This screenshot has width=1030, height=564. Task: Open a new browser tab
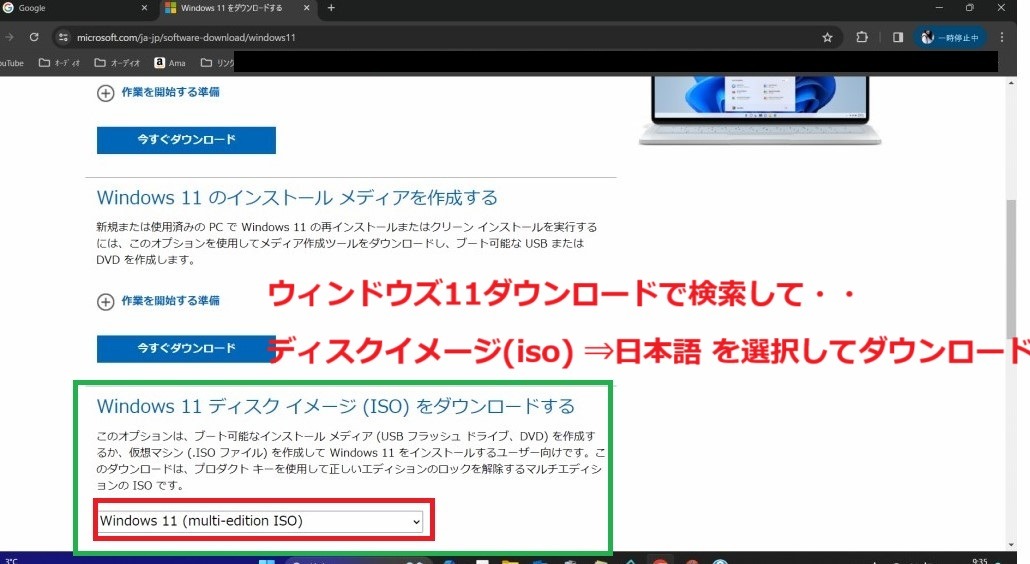(x=331, y=8)
